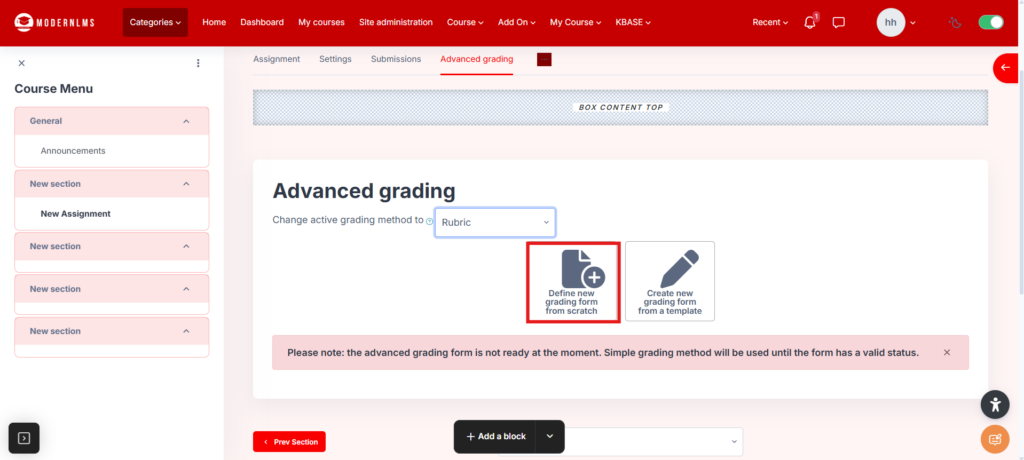Dismiss the grading form warning notice
Viewport: 1024px width, 460px height.
coord(947,352)
